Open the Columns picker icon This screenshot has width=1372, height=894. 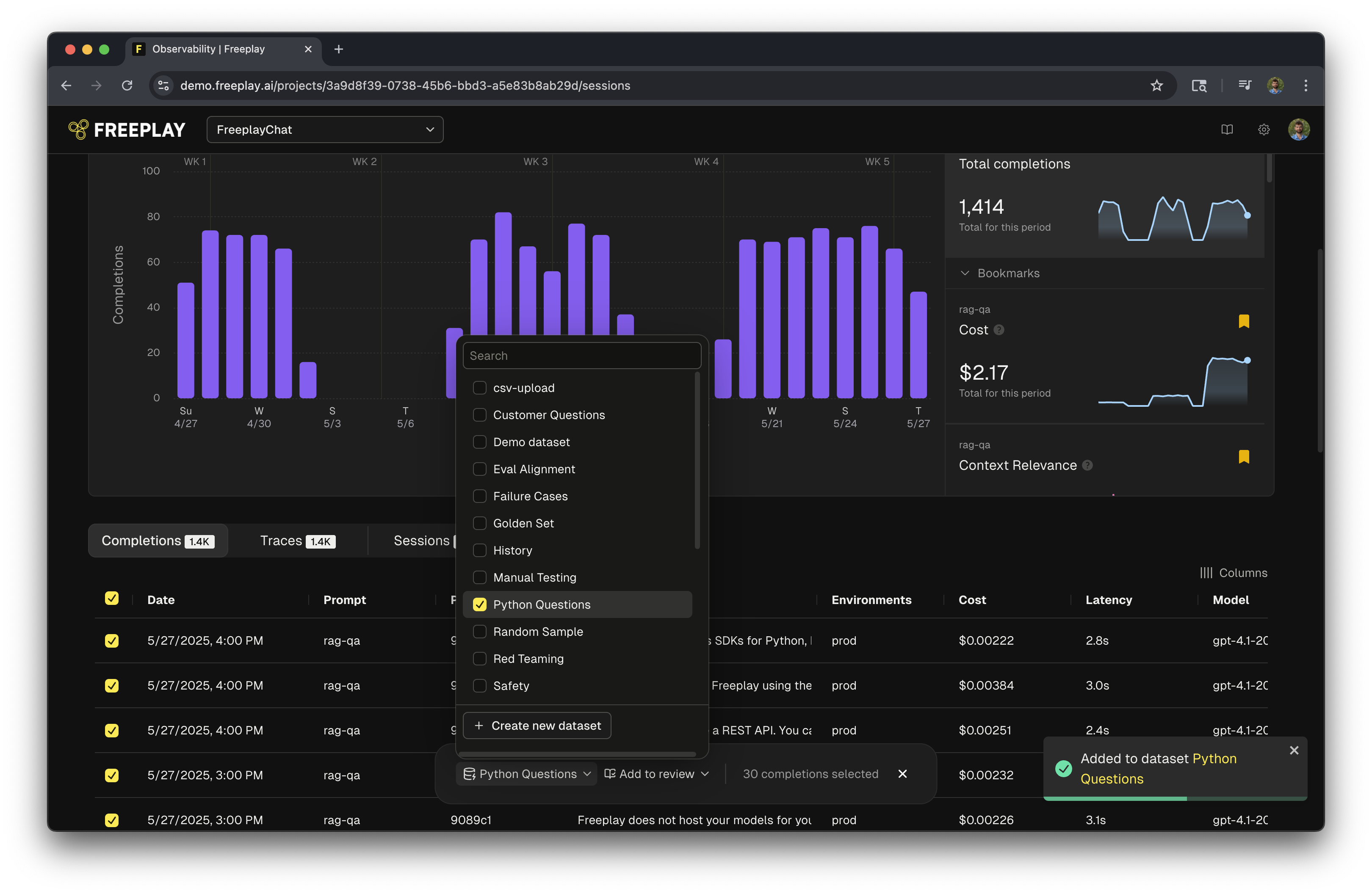tap(1206, 572)
